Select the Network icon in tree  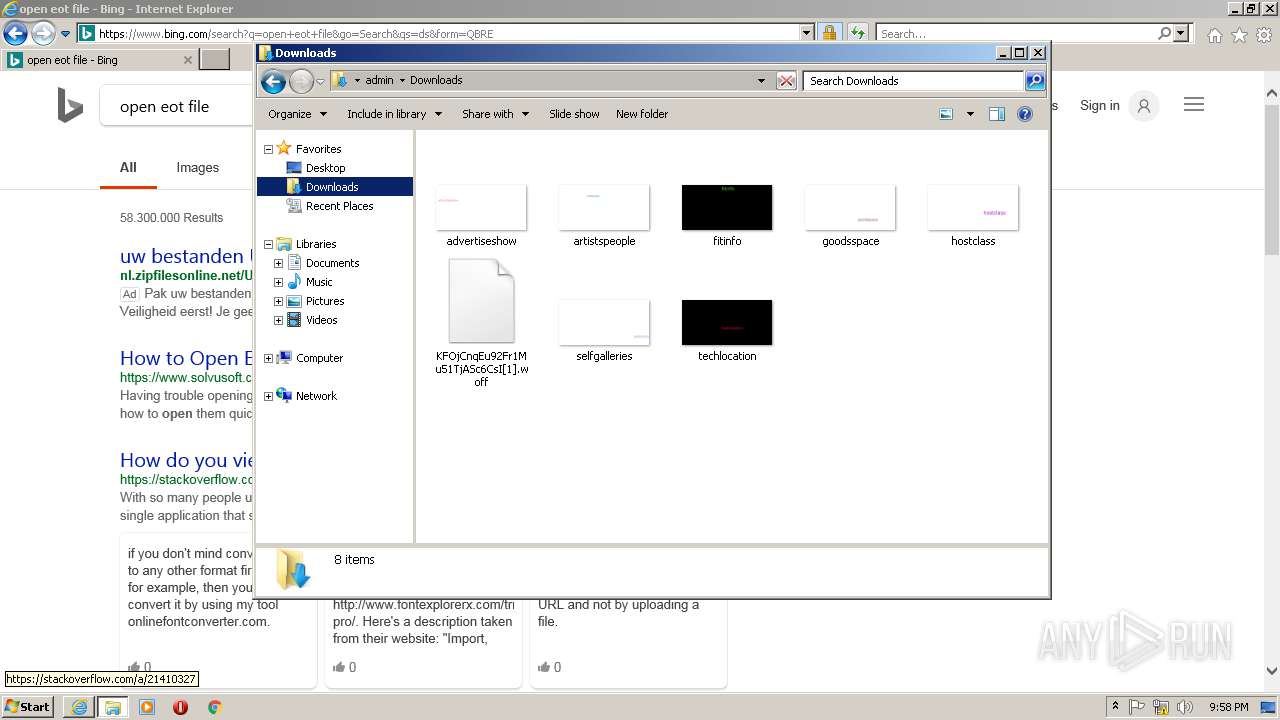pos(284,396)
